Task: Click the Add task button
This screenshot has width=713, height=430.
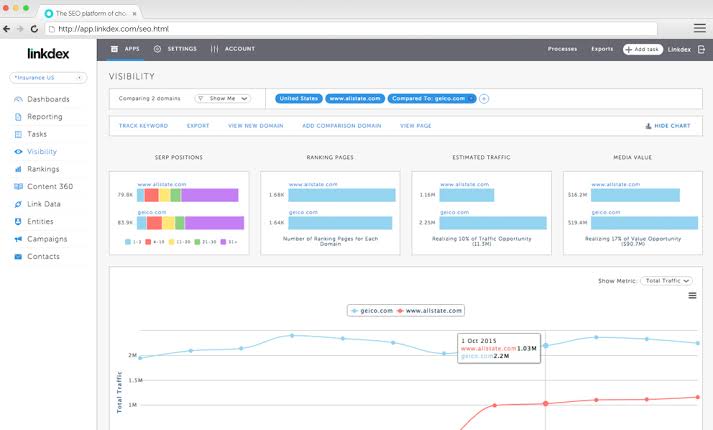Action: point(643,49)
